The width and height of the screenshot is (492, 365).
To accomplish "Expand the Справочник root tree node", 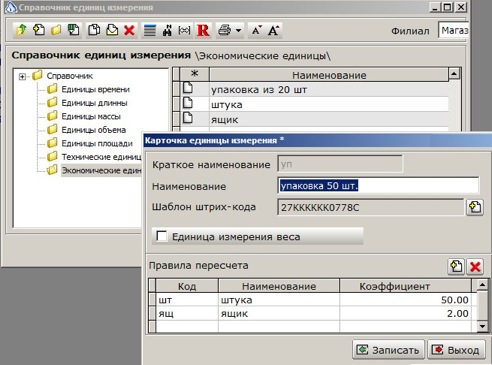I will pos(22,77).
